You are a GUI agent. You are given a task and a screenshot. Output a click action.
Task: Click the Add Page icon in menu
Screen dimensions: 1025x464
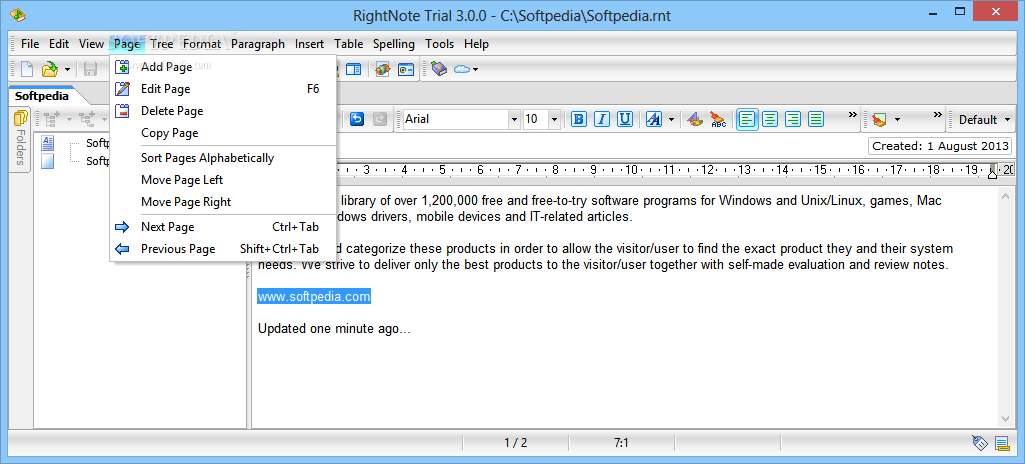[122, 67]
